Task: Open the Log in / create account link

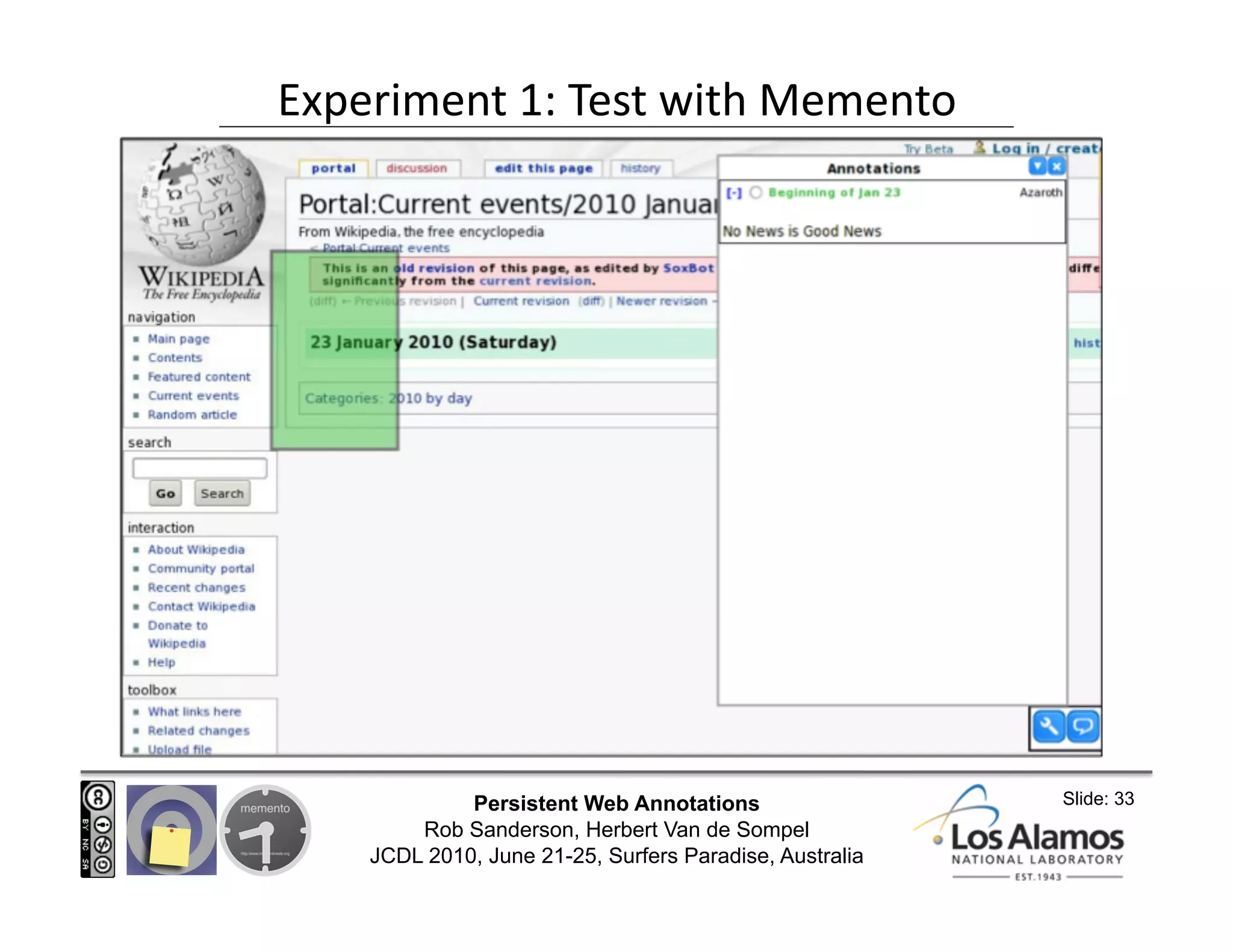Action: (x=1046, y=149)
